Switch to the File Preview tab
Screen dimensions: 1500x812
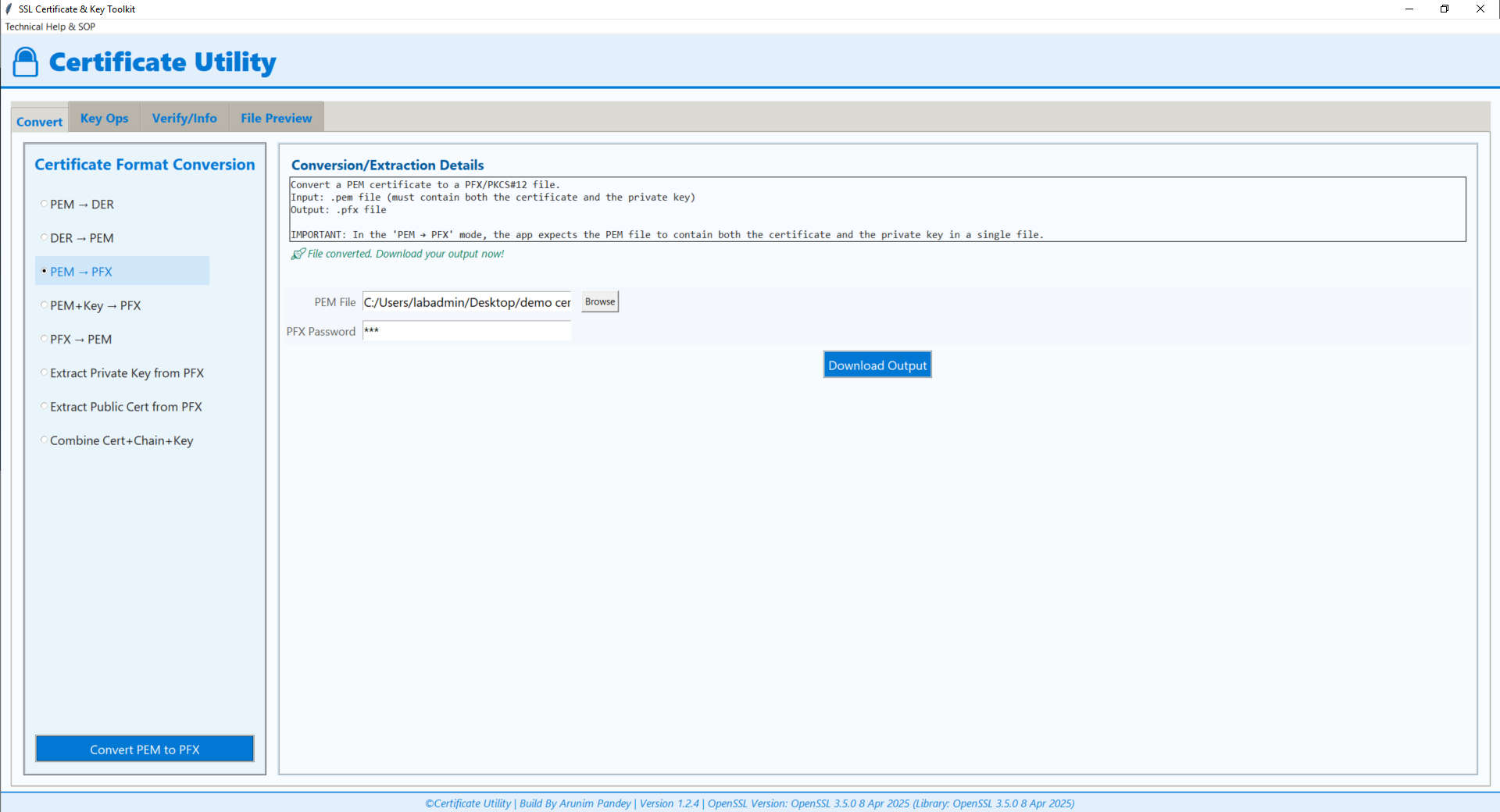[x=275, y=117]
